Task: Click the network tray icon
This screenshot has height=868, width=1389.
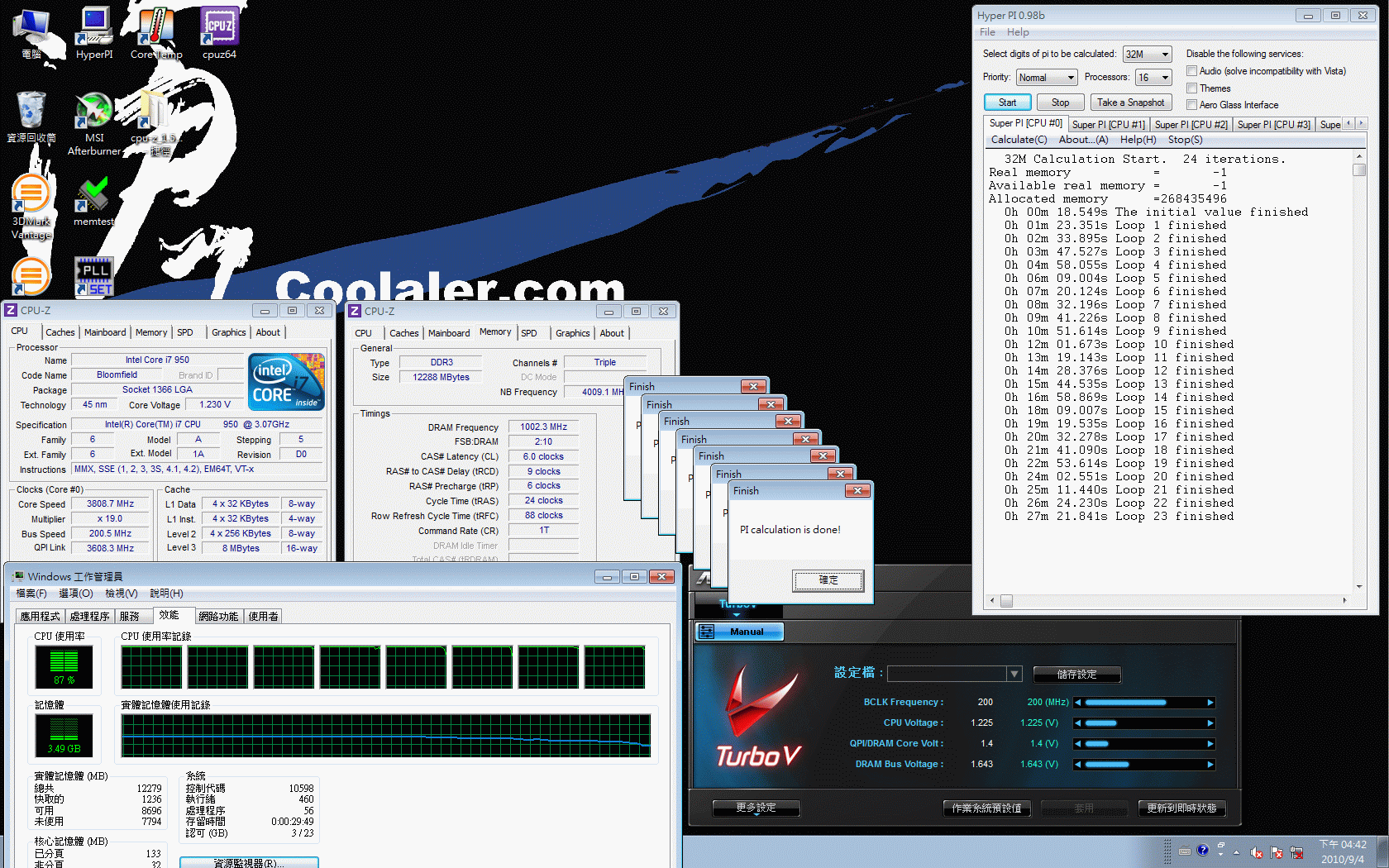Action: pyautogui.click(x=1296, y=852)
